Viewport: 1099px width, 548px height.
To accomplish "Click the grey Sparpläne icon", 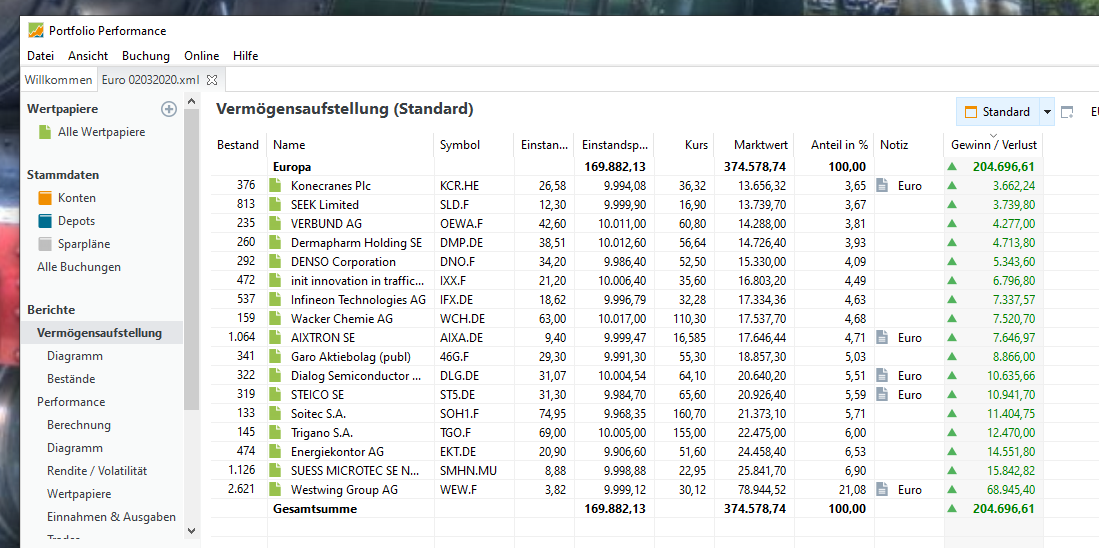I will pos(45,245).
